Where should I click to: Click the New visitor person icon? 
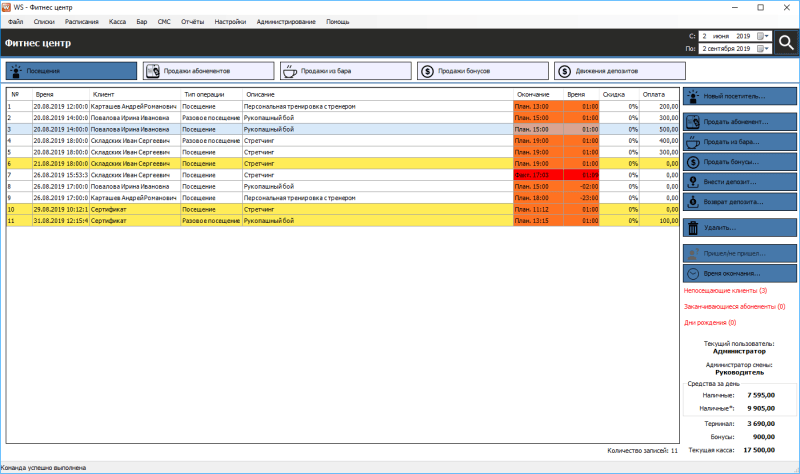tap(692, 96)
